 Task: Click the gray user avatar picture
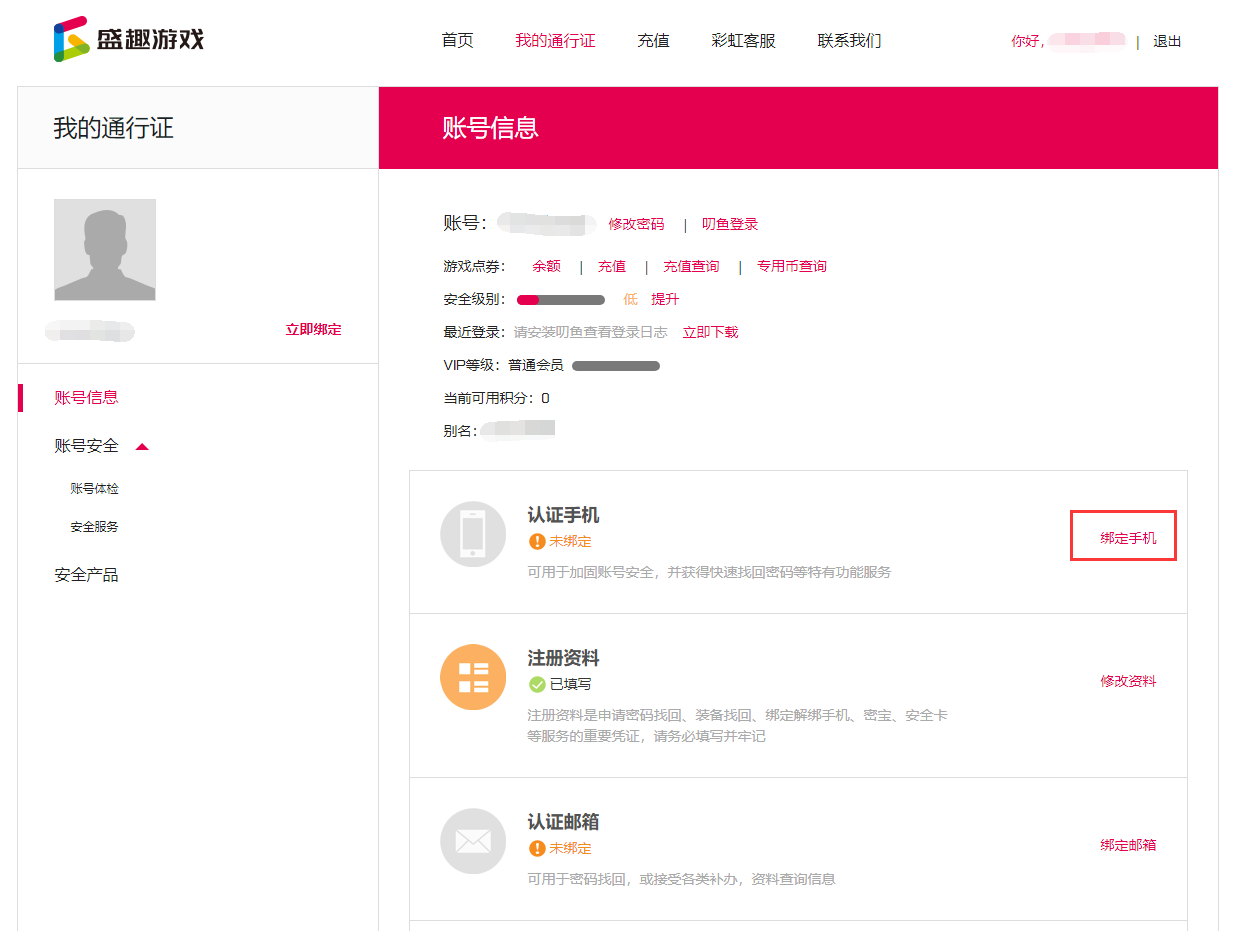tap(105, 250)
